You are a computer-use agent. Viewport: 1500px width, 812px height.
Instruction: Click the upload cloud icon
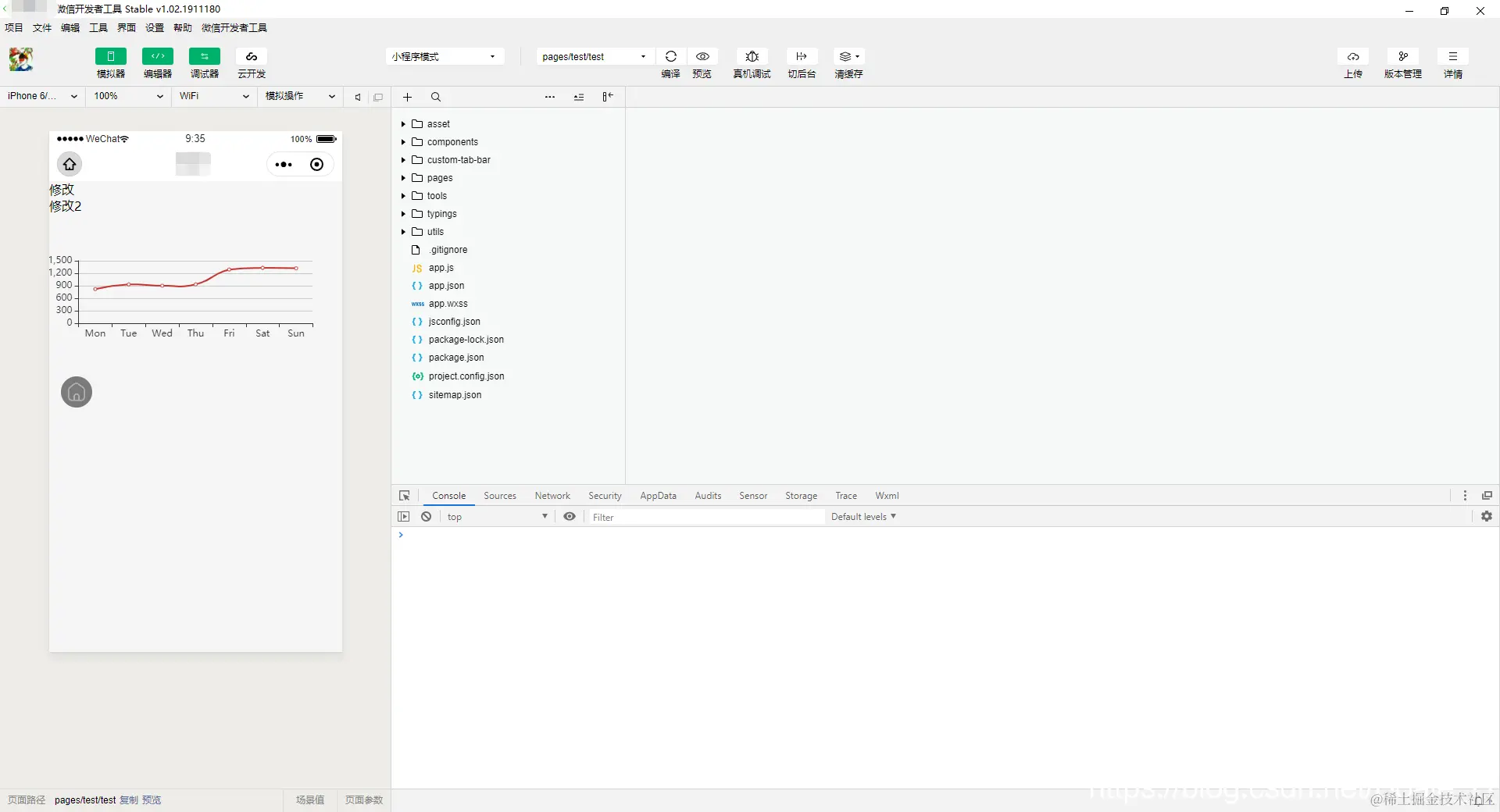[x=1353, y=56]
